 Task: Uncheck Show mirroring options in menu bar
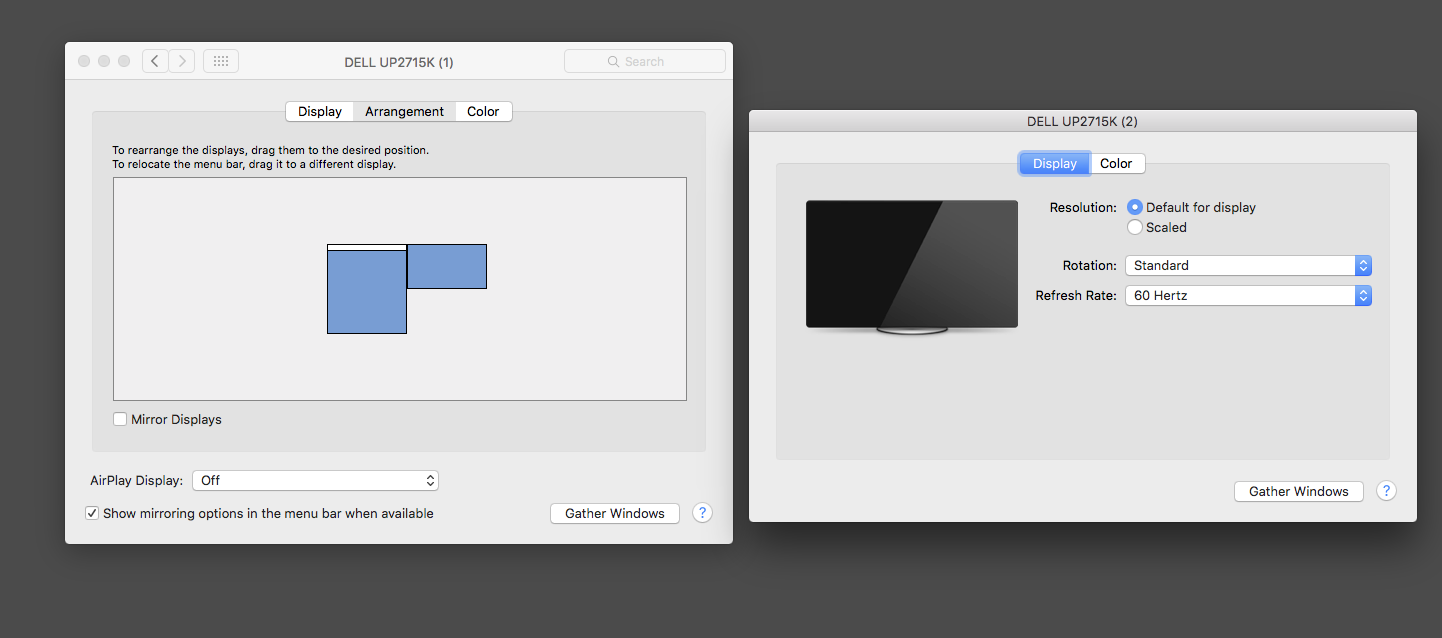click(92, 513)
